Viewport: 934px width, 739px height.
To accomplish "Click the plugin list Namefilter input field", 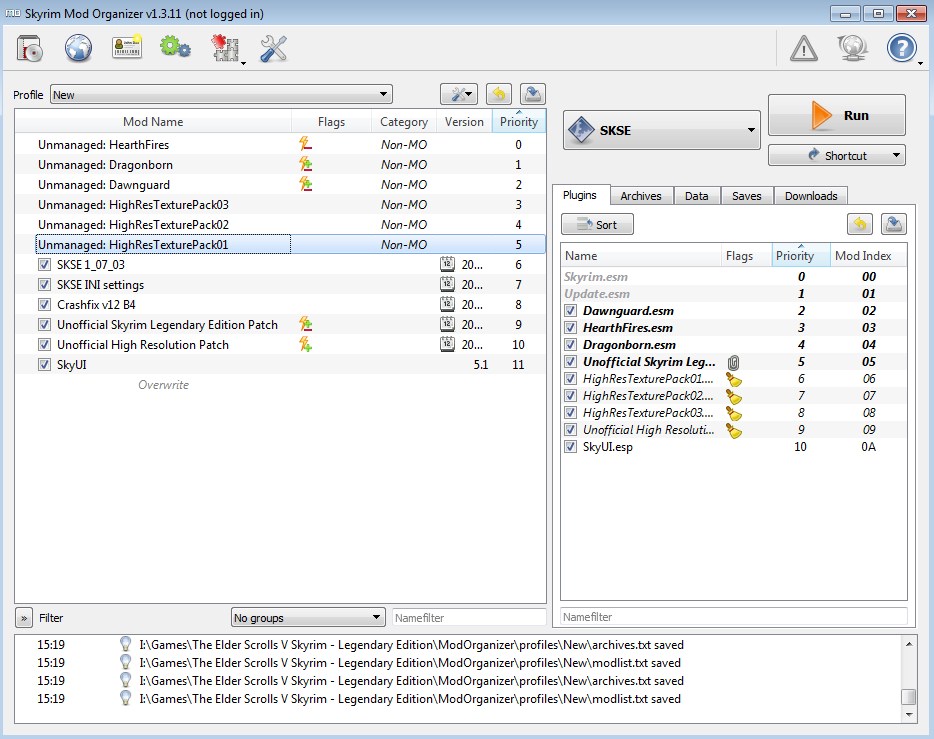I will coord(734,617).
